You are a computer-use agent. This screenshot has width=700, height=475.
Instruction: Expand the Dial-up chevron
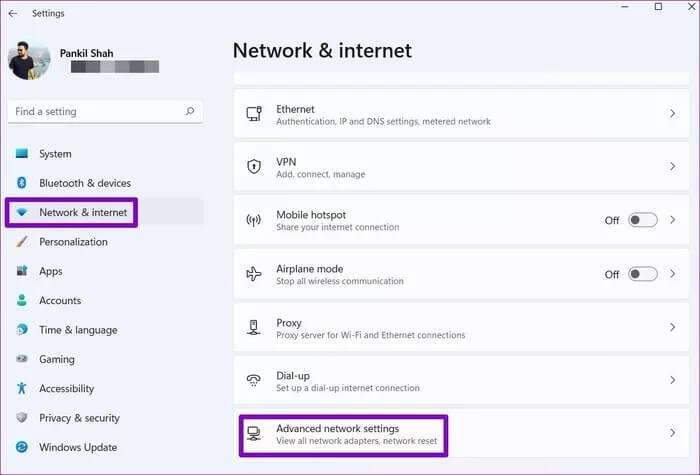(672, 380)
